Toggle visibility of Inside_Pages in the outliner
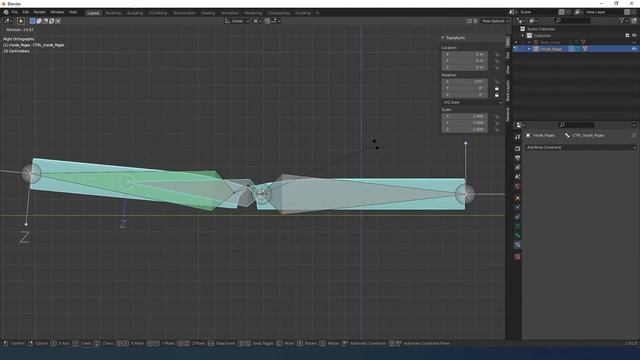Viewport: 640px width, 360px height. point(634,49)
